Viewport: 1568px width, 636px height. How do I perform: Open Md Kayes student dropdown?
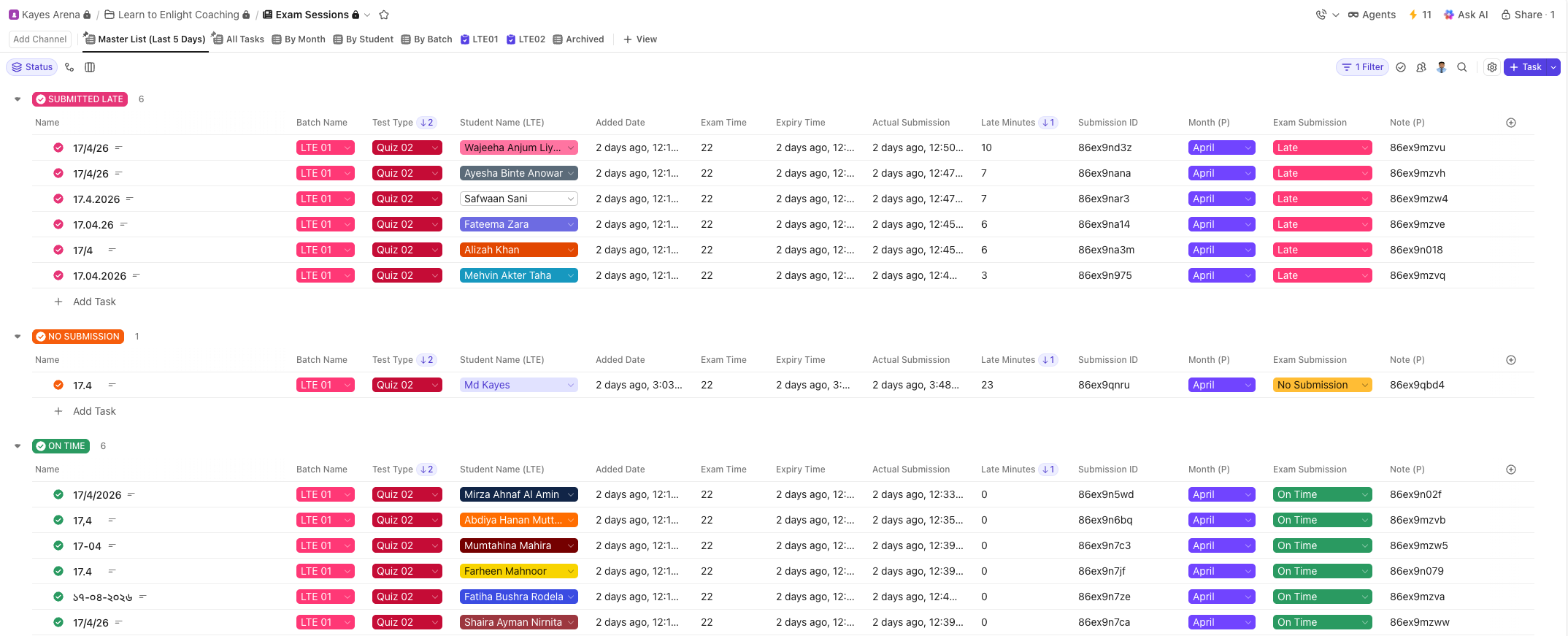[519, 385]
